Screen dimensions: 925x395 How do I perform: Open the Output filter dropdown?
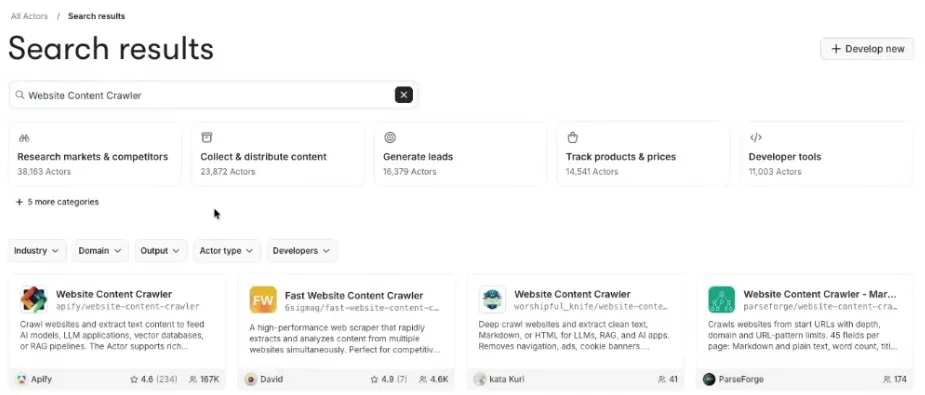[x=160, y=251]
